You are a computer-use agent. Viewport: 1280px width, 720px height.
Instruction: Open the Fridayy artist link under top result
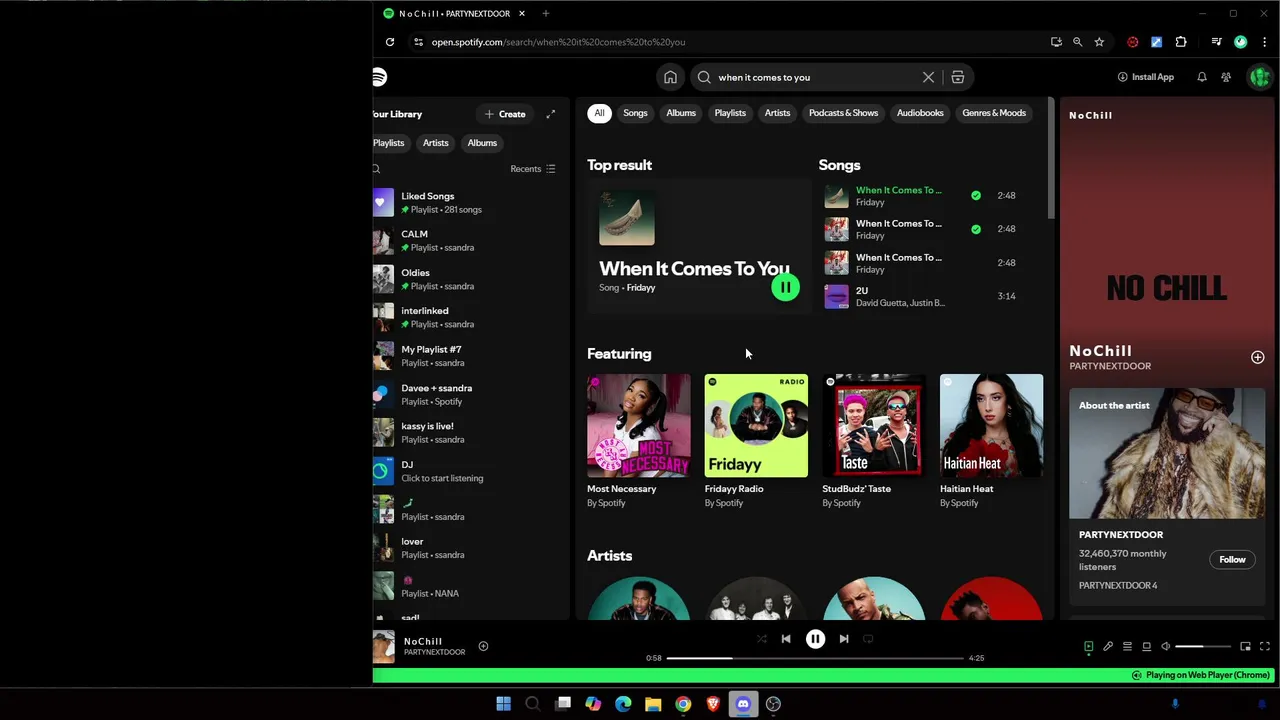tap(641, 288)
